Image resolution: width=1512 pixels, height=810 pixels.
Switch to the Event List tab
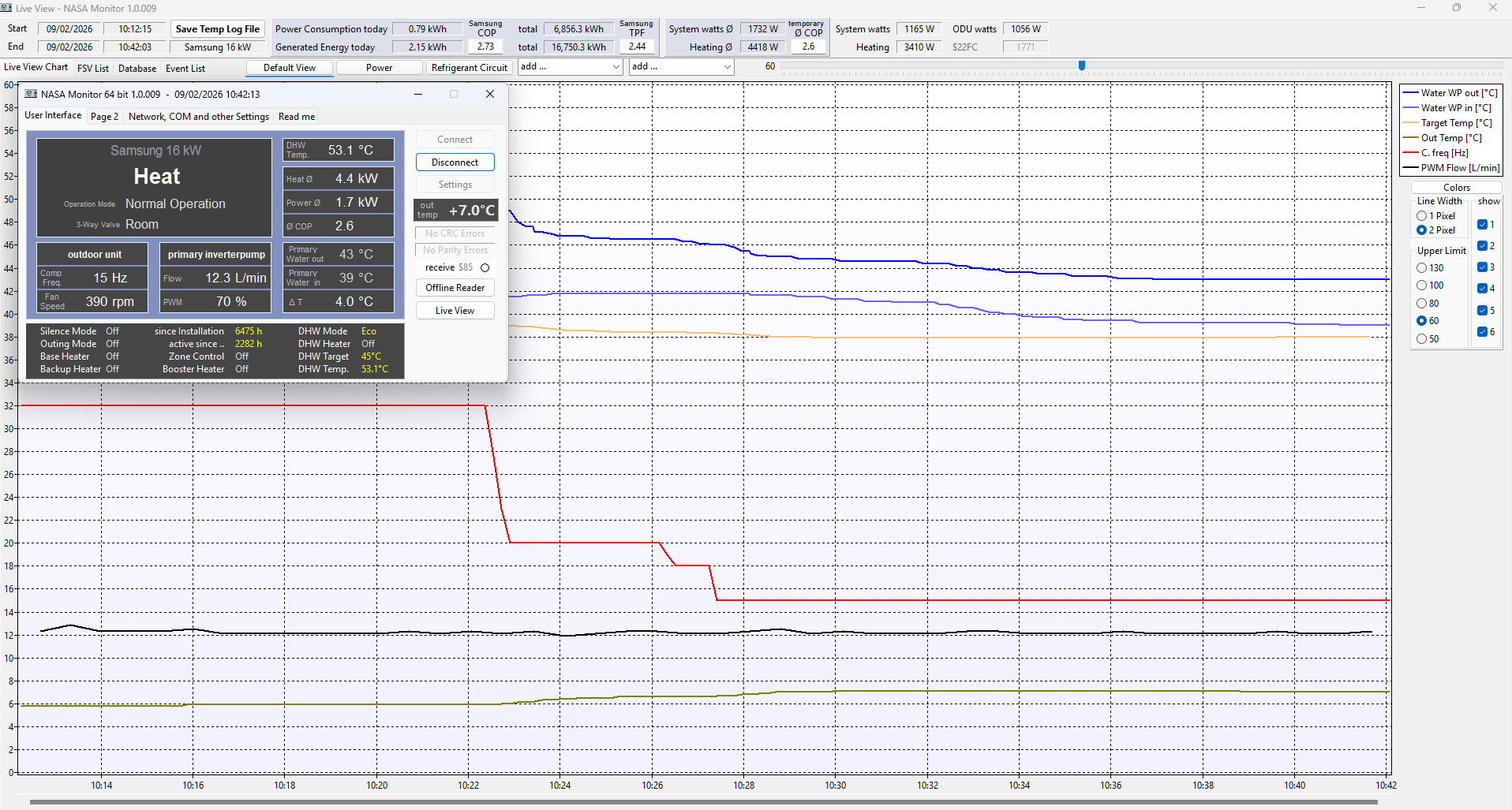coord(185,69)
